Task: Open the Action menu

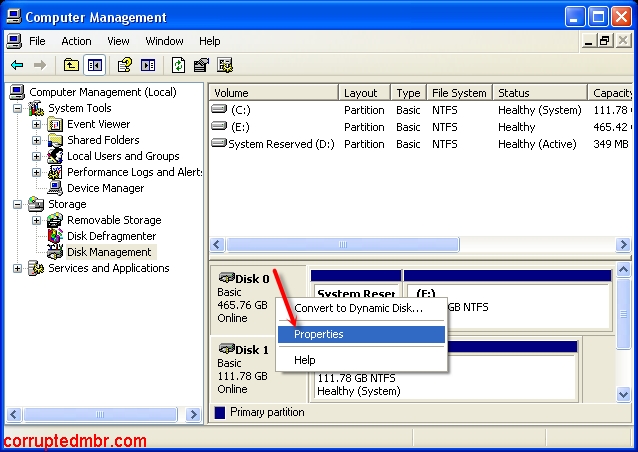Action: point(76,41)
